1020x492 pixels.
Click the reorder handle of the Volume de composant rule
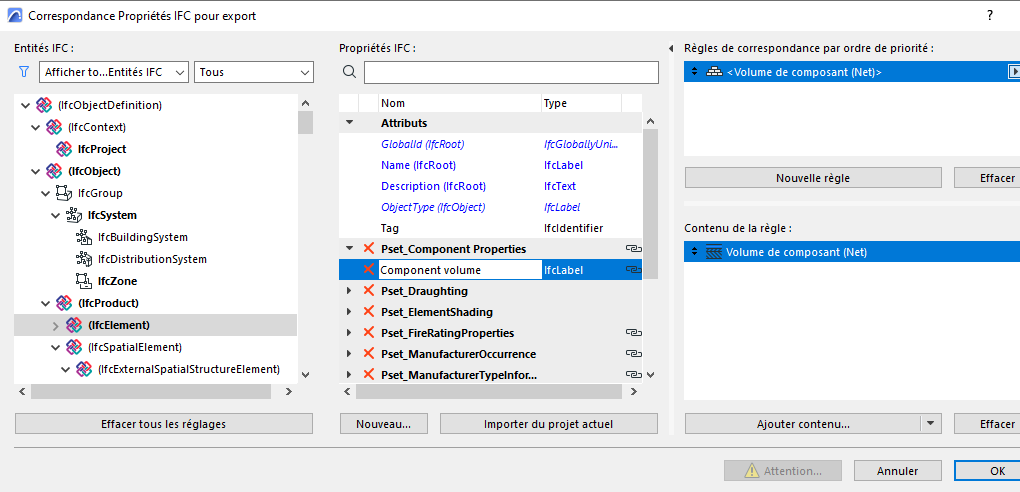(x=694, y=72)
